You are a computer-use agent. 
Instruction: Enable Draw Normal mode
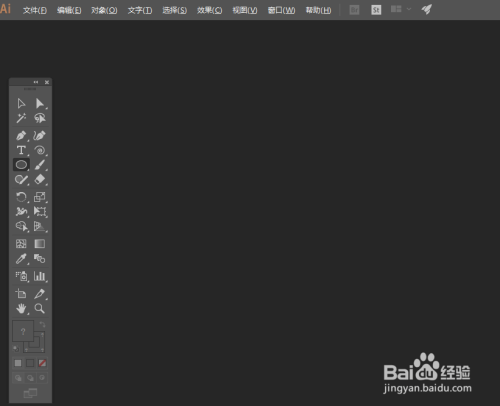[18, 378]
